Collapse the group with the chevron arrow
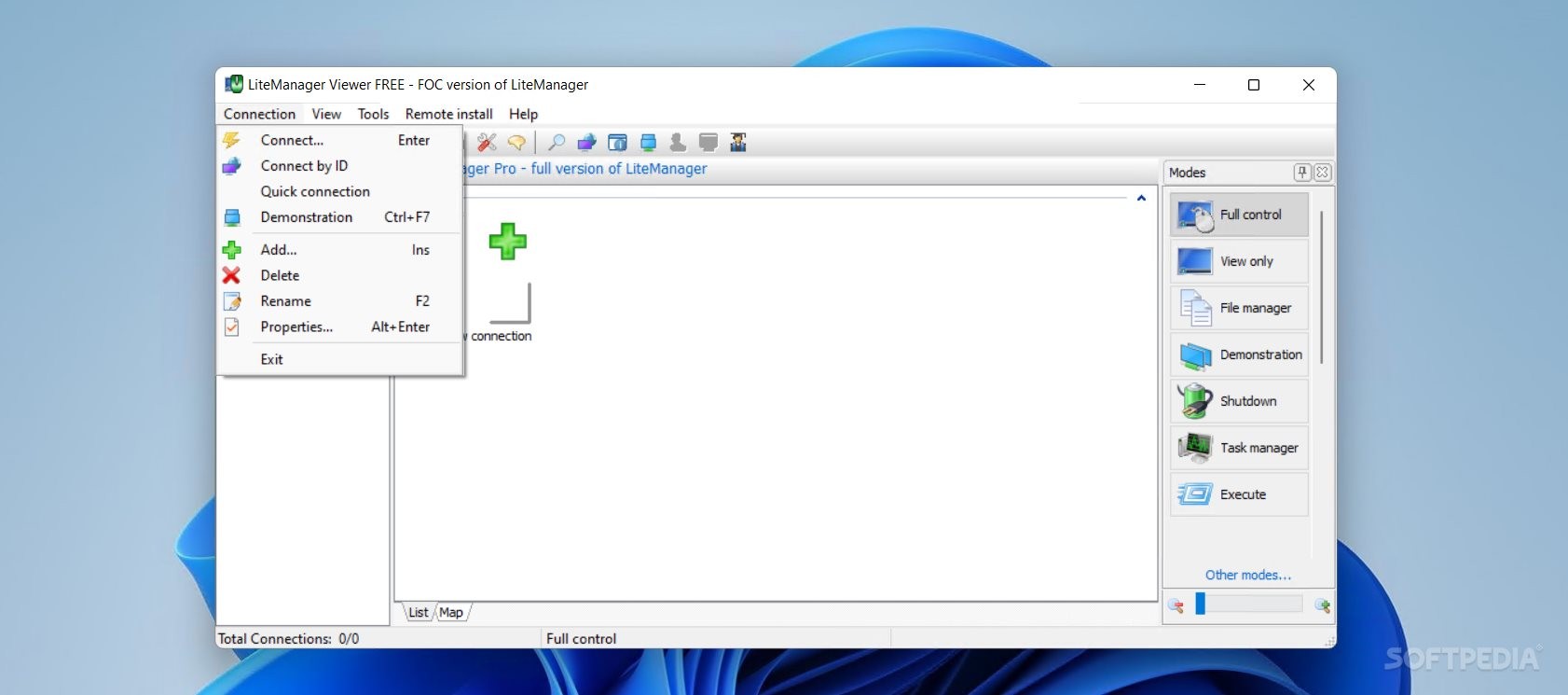1568x695 pixels. pos(1141,198)
